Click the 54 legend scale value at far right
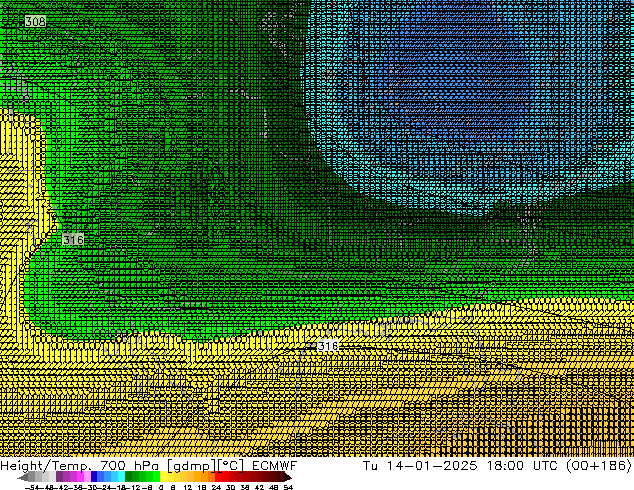This screenshot has height=490, width=634. [288, 488]
